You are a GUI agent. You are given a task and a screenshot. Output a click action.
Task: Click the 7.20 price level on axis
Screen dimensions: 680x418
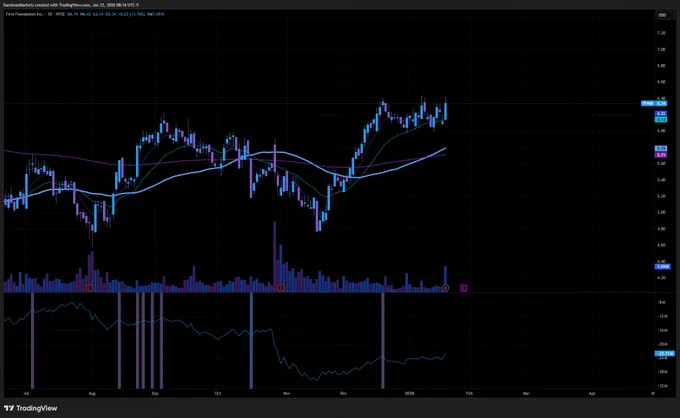[661, 33]
